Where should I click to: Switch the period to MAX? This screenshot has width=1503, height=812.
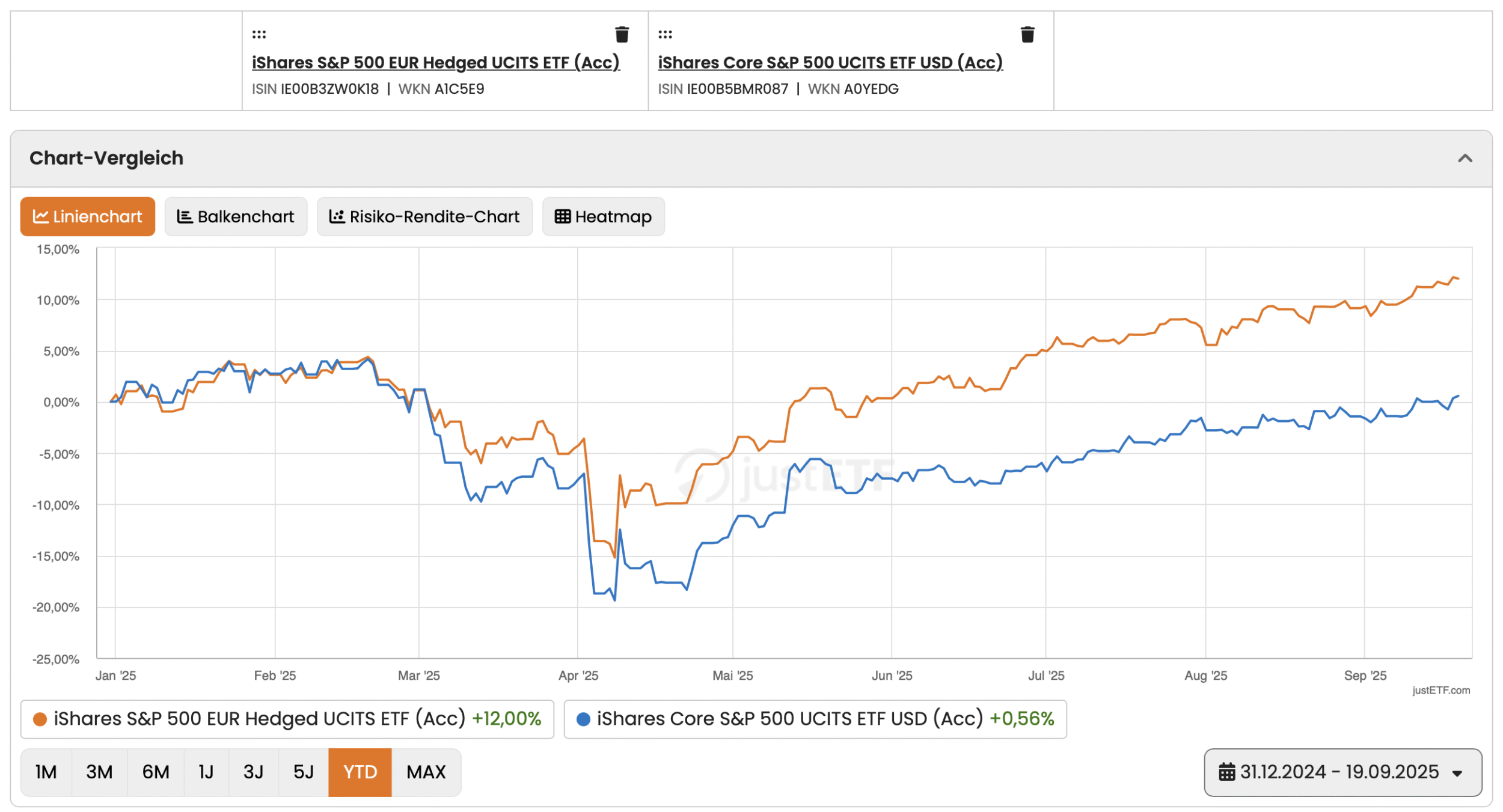426,772
